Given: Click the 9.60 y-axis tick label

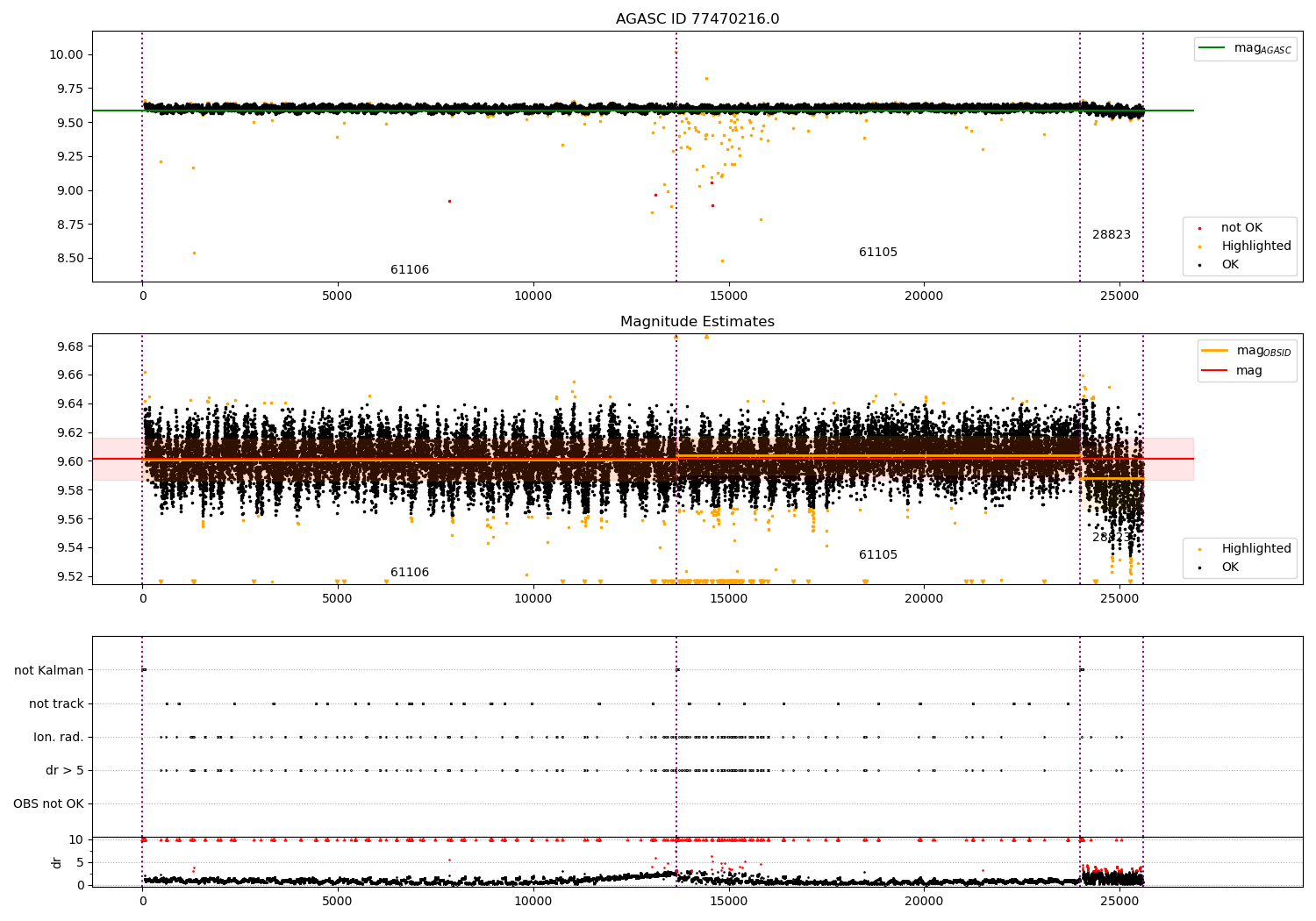Looking at the screenshot, I should (x=69, y=462).
